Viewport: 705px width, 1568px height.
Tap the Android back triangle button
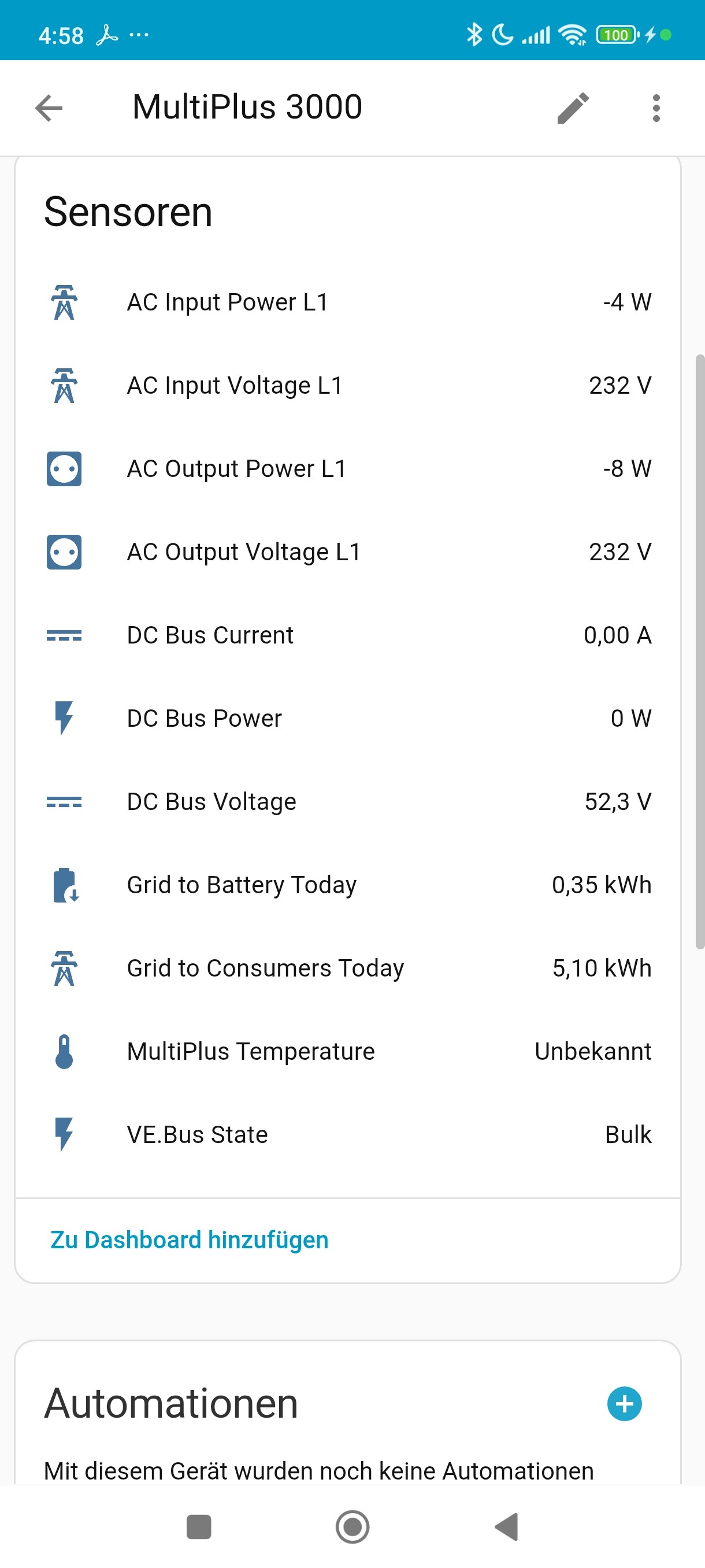(x=507, y=1526)
